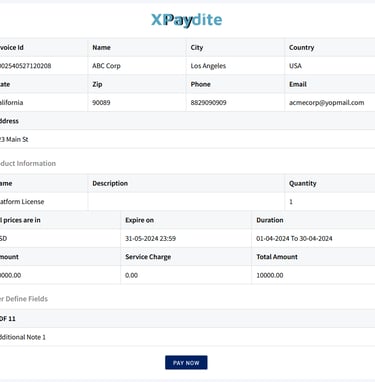
Task: Click the phone number 8829090909
Action: pyautogui.click(x=208, y=102)
